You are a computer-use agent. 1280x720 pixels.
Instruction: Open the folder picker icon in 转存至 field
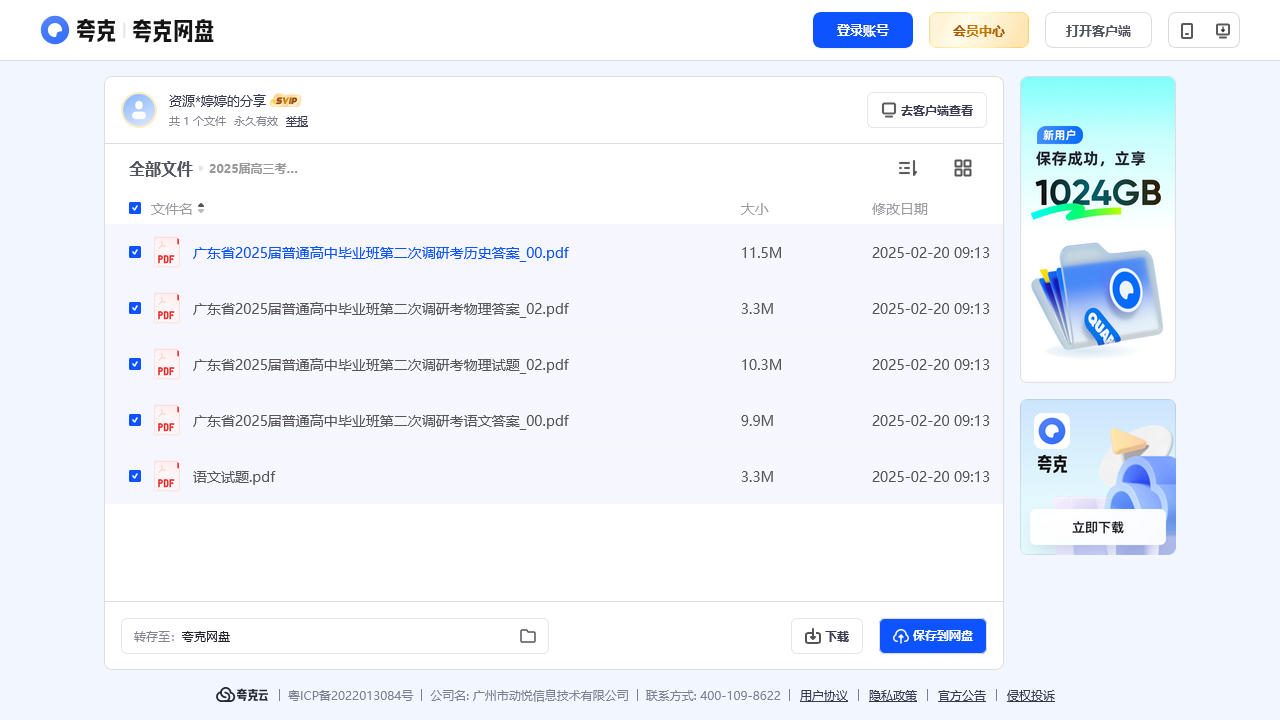coord(528,636)
